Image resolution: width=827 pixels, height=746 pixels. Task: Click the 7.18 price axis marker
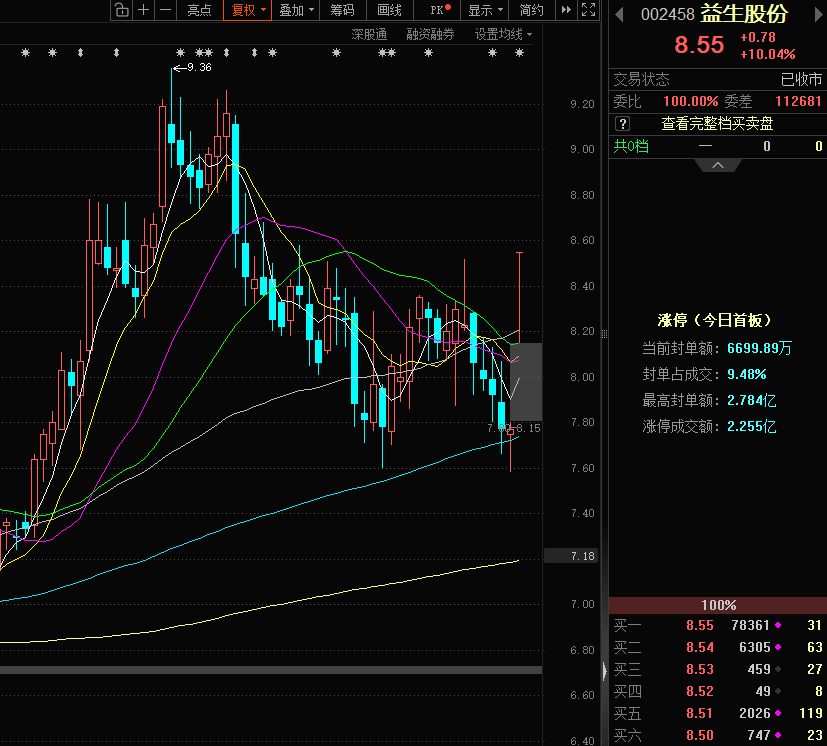(571, 556)
